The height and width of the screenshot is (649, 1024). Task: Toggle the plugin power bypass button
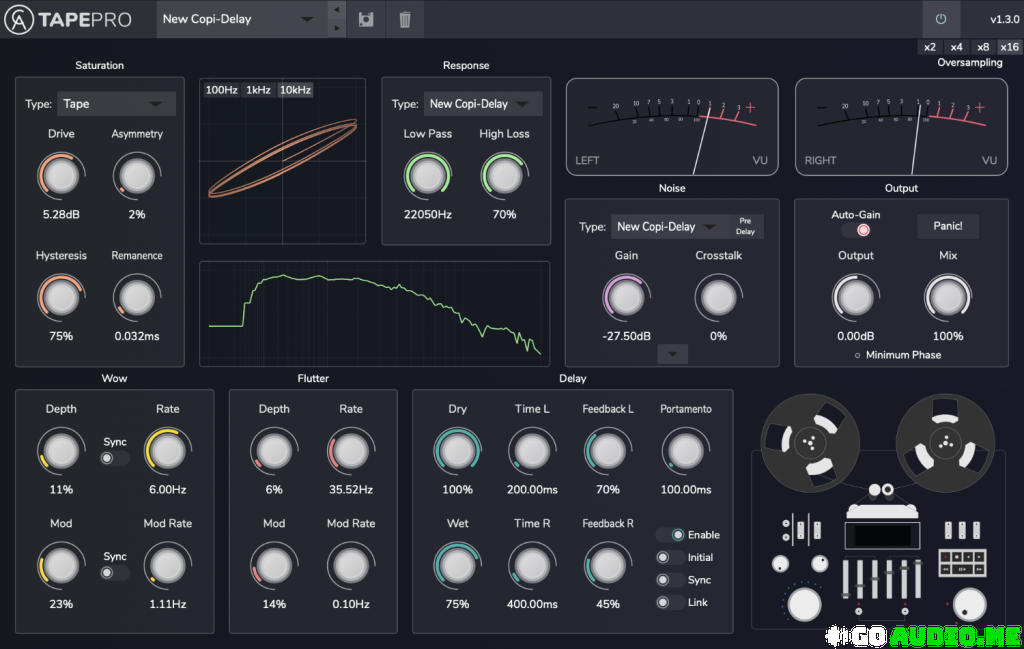click(x=940, y=19)
